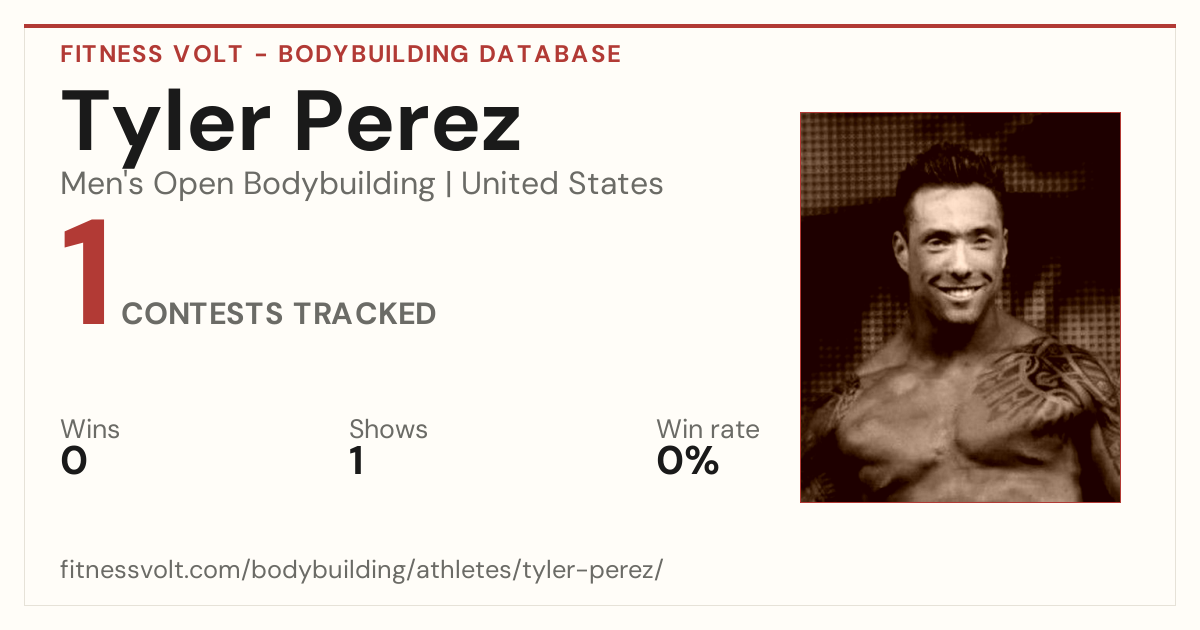1200x630 pixels.
Task: Click the tattooed shoulder in photo
Action: 1045,380
